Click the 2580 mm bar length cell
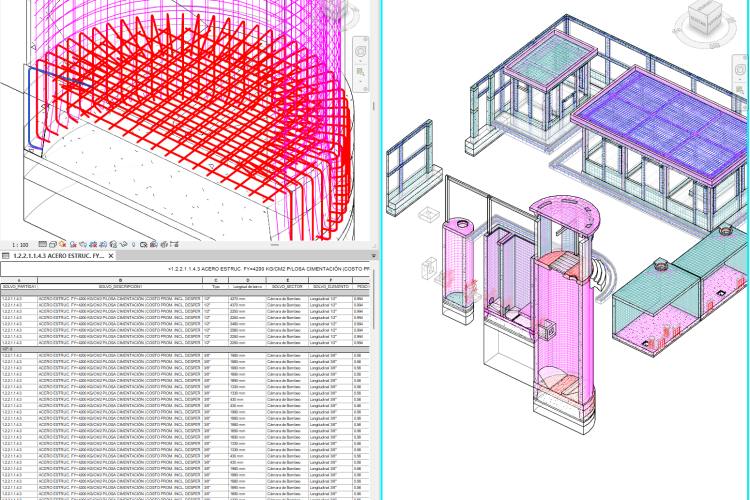 [x=247, y=330]
